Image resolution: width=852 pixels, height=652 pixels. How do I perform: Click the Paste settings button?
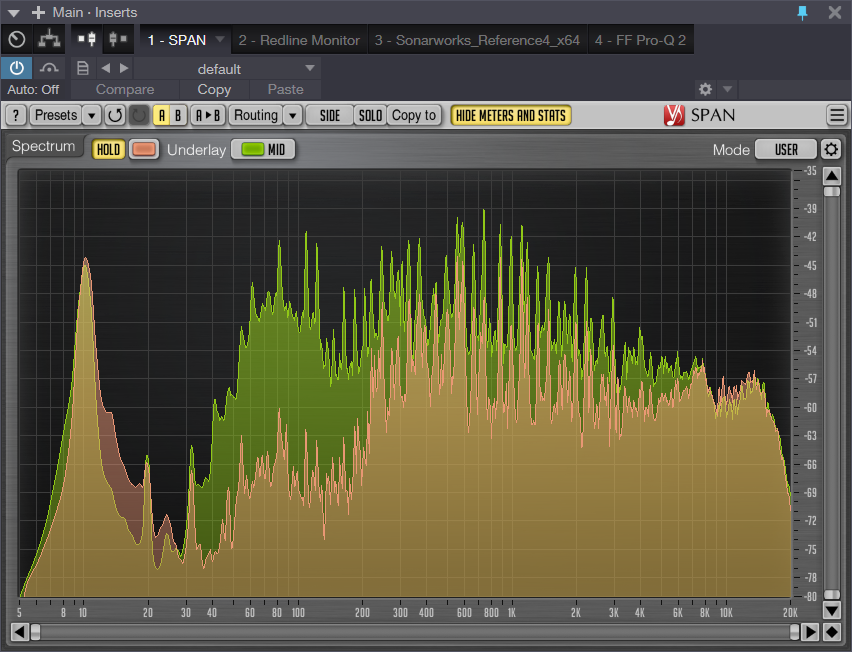(285, 90)
